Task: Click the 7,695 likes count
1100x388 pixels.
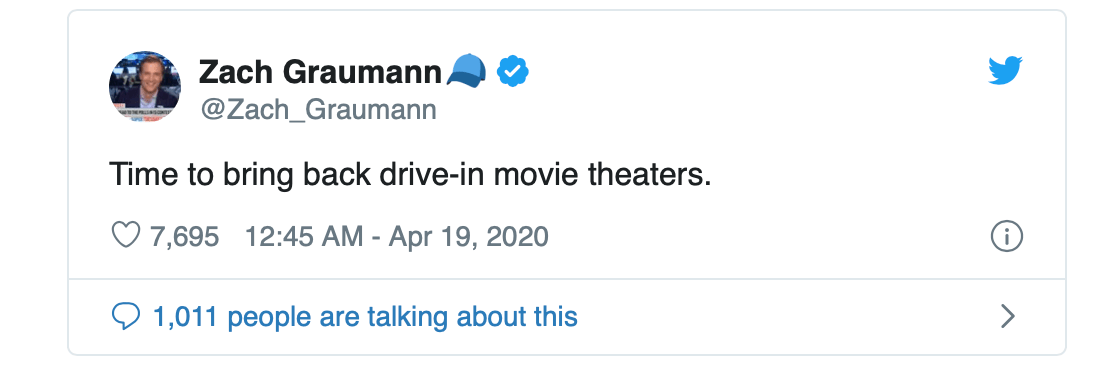Action: pyautogui.click(x=185, y=237)
